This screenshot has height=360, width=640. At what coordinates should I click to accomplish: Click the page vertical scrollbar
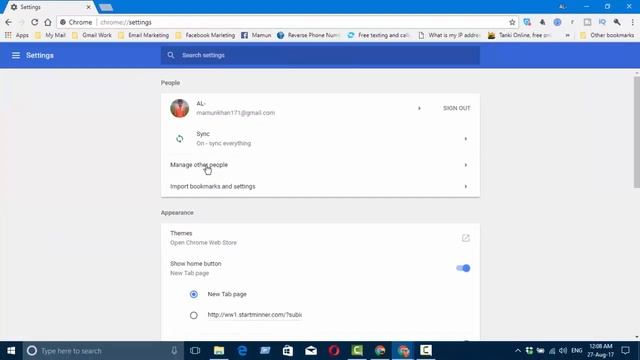coord(637,131)
